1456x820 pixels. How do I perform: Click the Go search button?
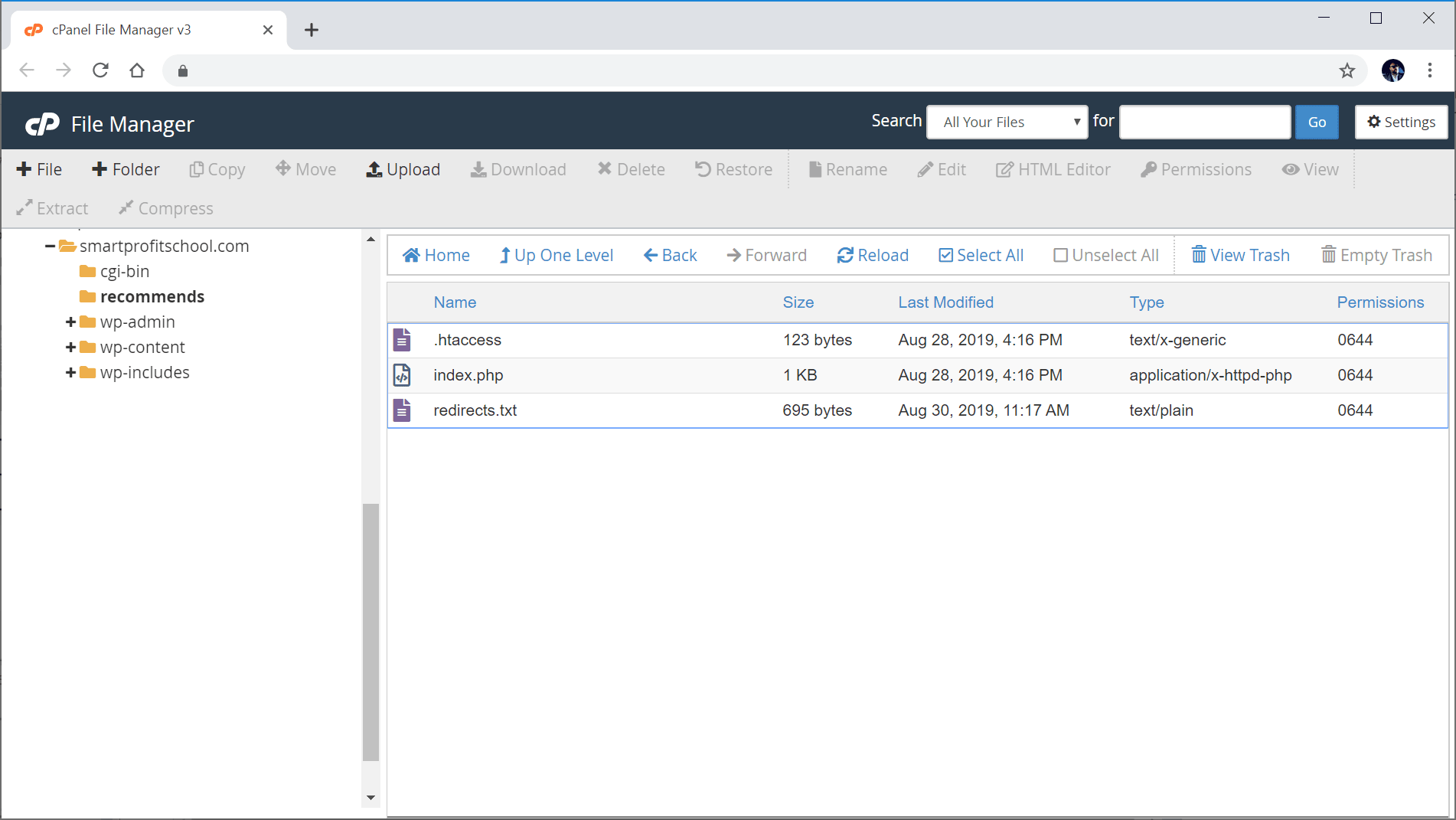(x=1317, y=122)
